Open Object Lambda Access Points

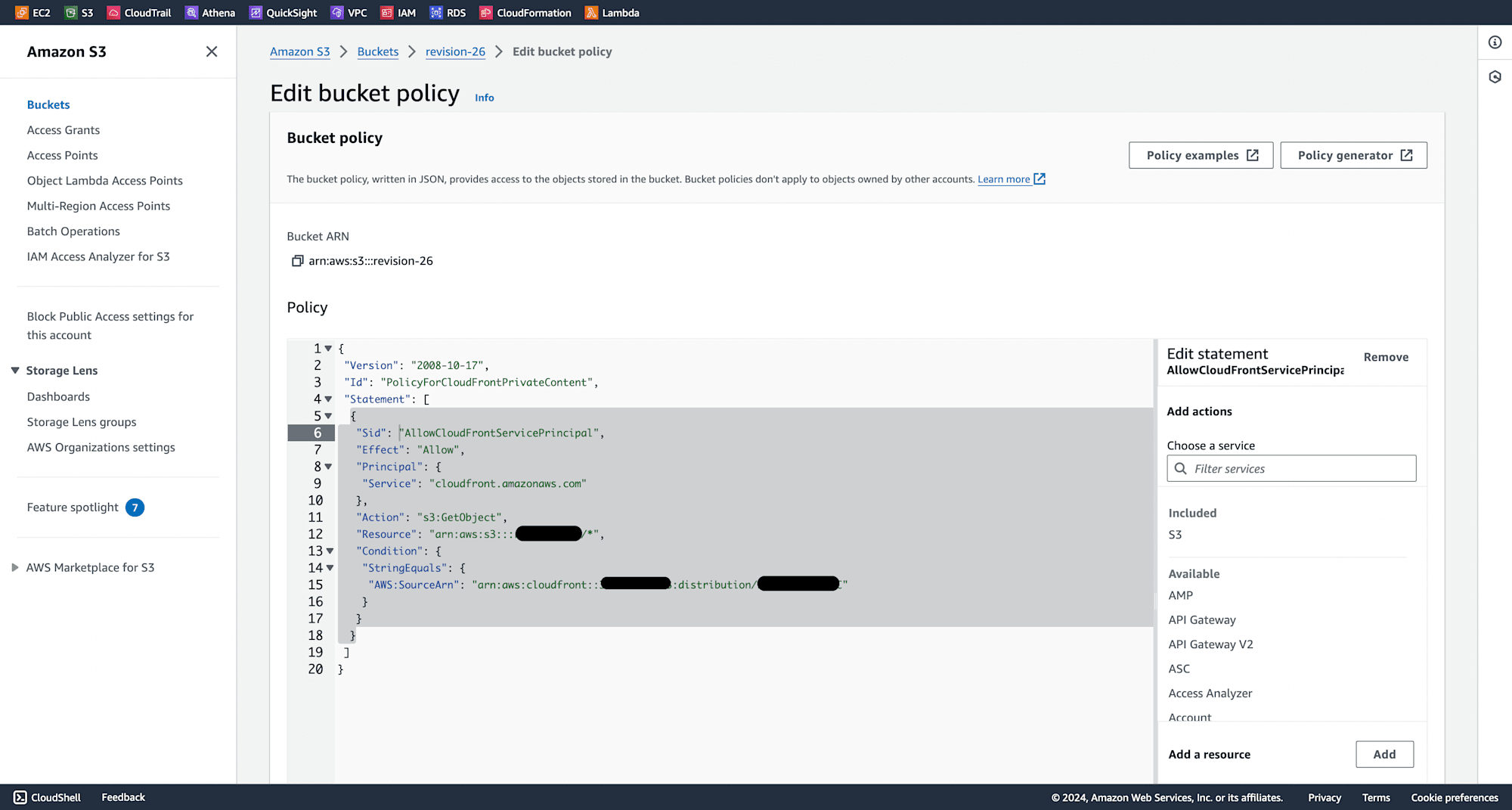click(x=105, y=181)
